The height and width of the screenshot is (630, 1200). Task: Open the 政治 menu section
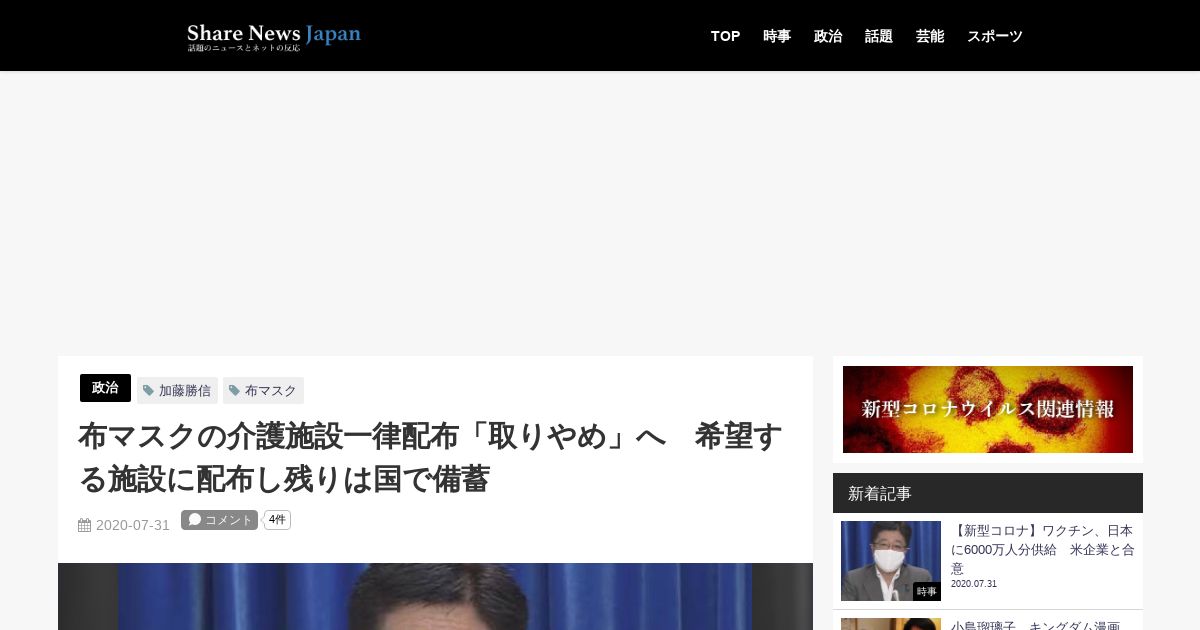[828, 36]
